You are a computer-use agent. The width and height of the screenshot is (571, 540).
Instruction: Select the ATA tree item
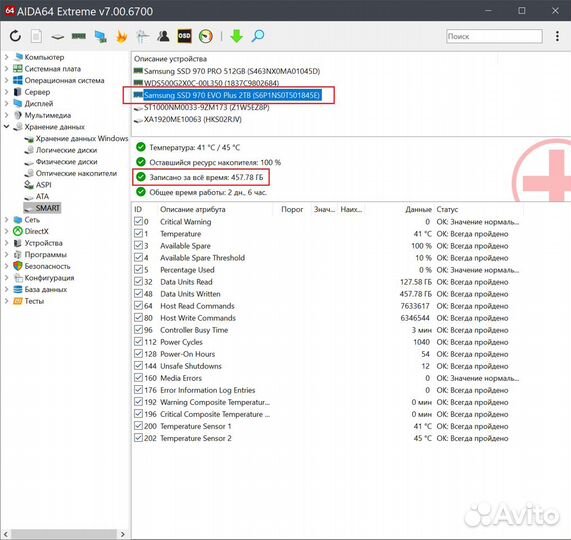coord(42,196)
